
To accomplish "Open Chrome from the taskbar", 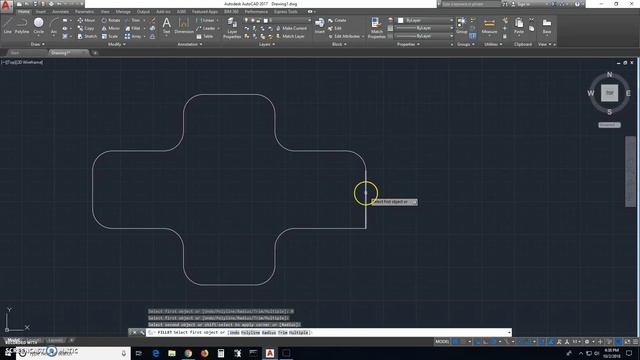I will (x=188, y=353).
